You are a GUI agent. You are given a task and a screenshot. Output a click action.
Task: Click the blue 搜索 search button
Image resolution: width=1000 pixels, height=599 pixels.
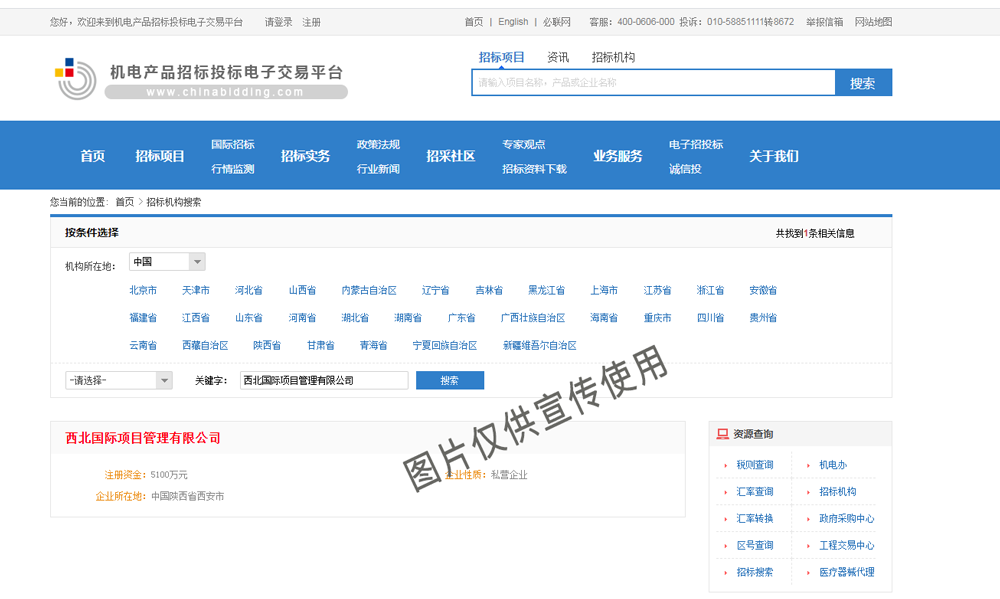coord(450,380)
